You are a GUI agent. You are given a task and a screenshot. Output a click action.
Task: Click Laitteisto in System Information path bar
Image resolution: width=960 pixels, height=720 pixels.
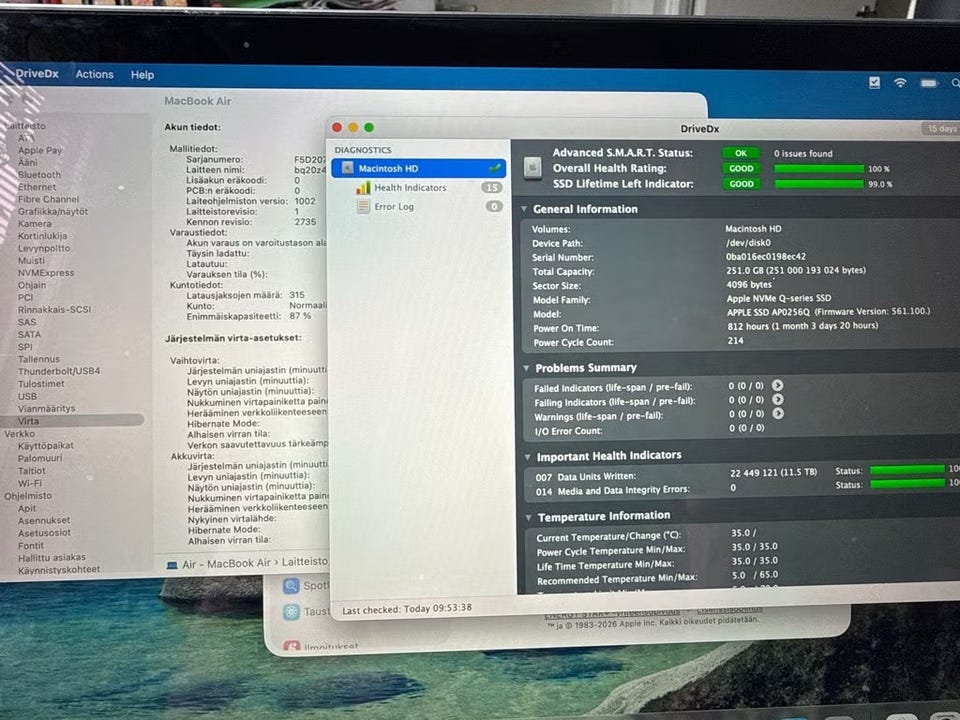pos(304,561)
